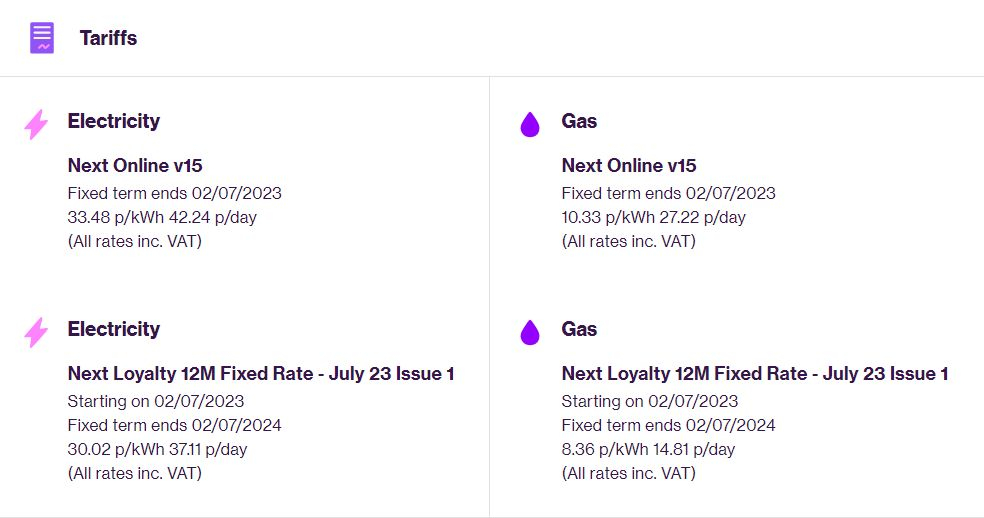This screenshot has height=518, width=984.
Task: Click the lightning icon beside Next Loyalty 12M tariff
Action: click(36, 332)
